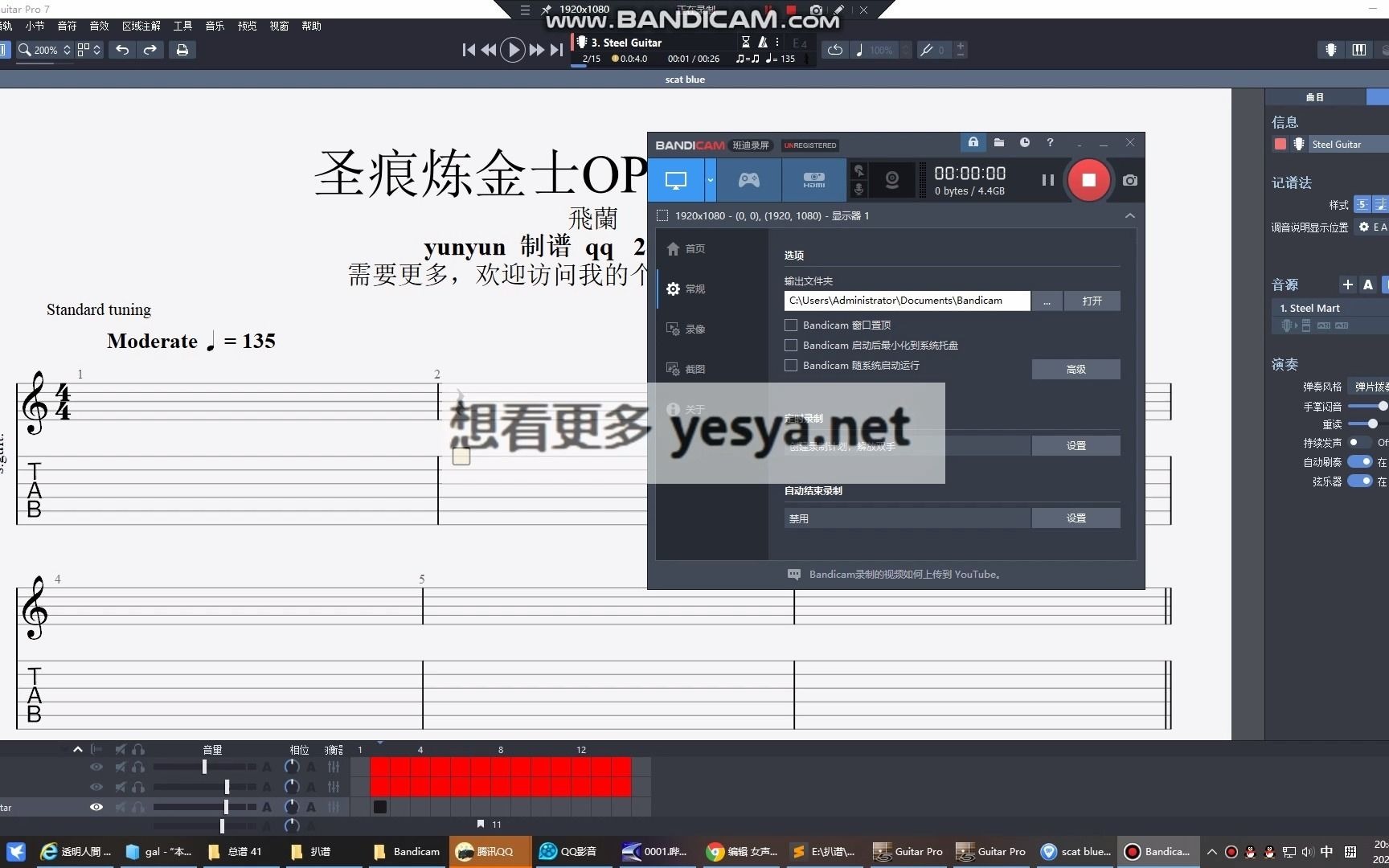Click the Bandicam clock schedule icon

pos(1025,142)
